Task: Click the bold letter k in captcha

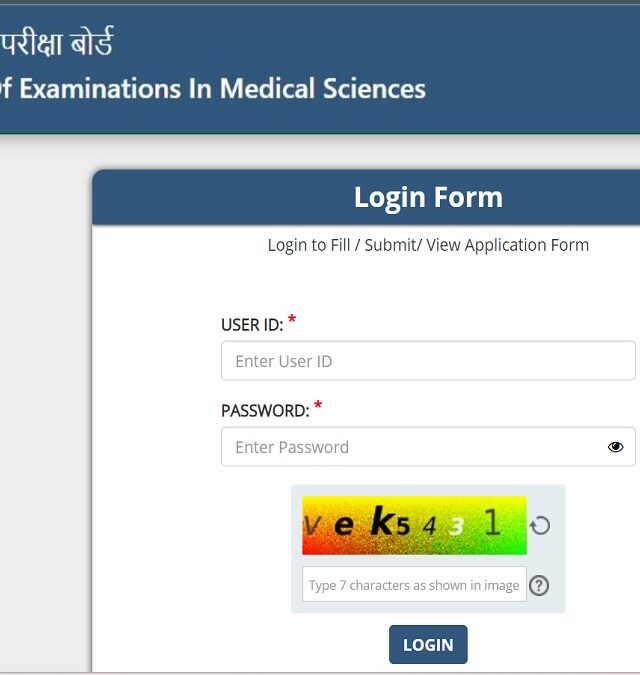Action: 382,521
